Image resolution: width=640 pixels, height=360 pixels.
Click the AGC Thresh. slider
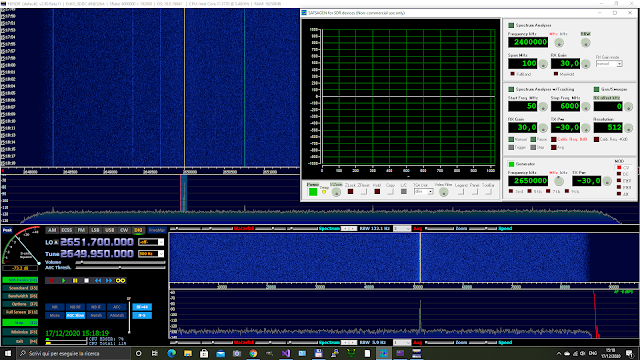120,268
